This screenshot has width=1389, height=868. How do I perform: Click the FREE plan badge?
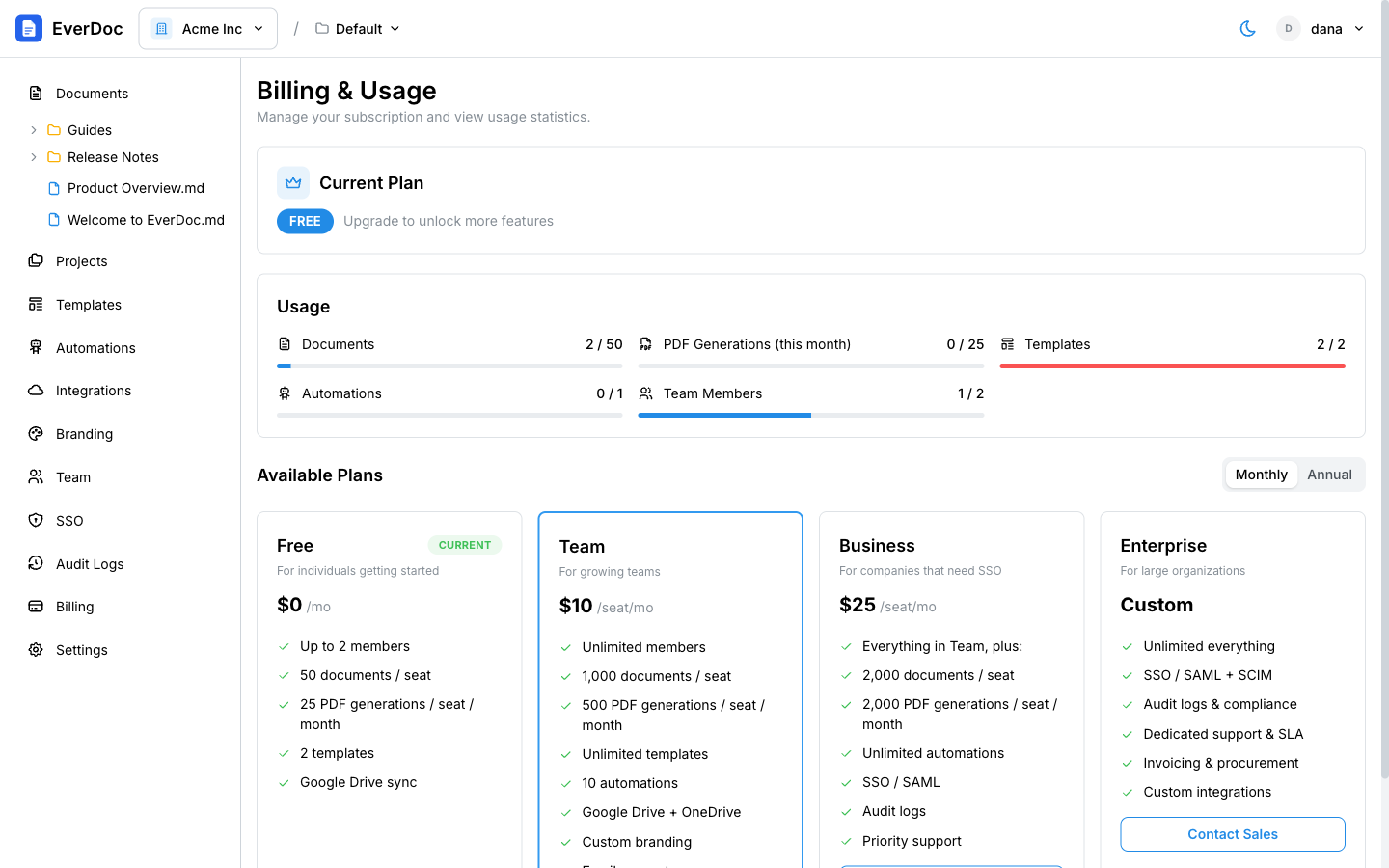(305, 221)
